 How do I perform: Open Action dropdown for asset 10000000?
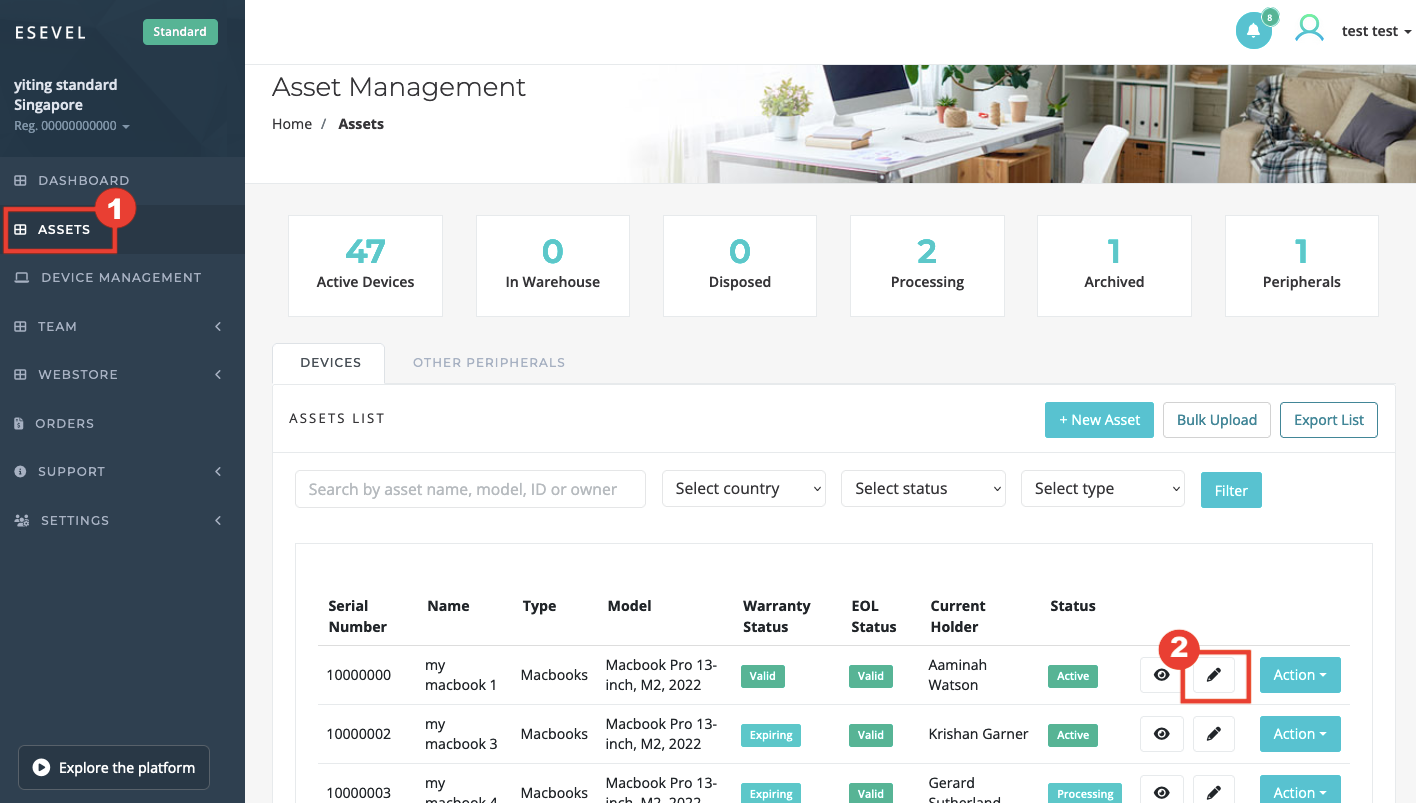1300,675
